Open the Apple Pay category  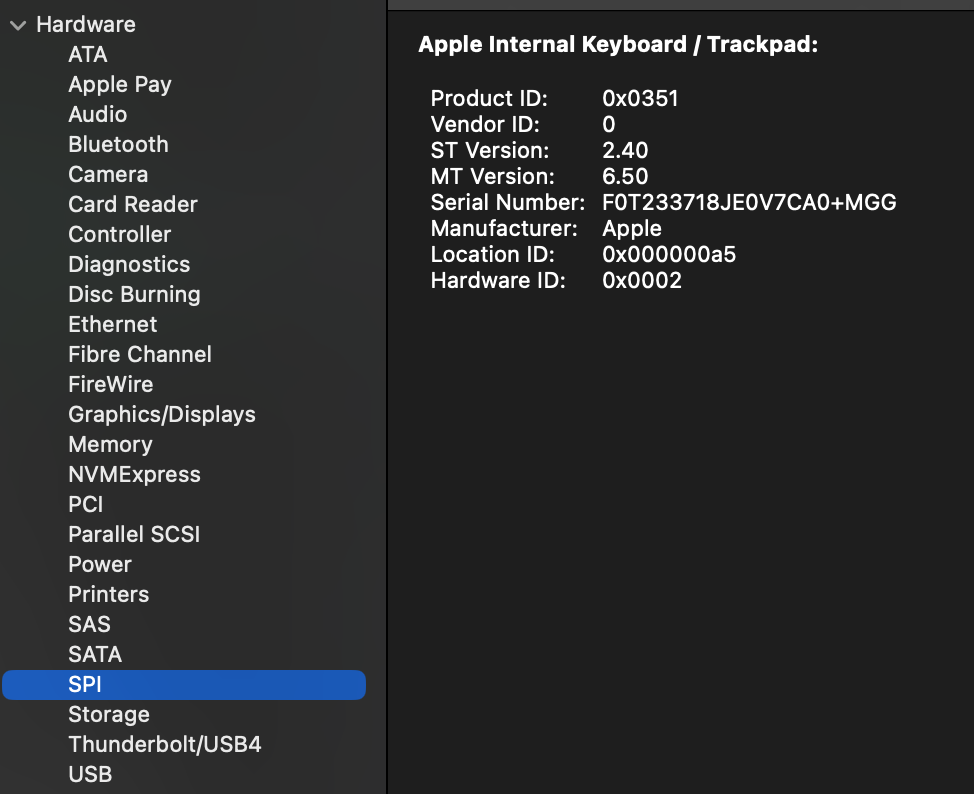(x=119, y=85)
